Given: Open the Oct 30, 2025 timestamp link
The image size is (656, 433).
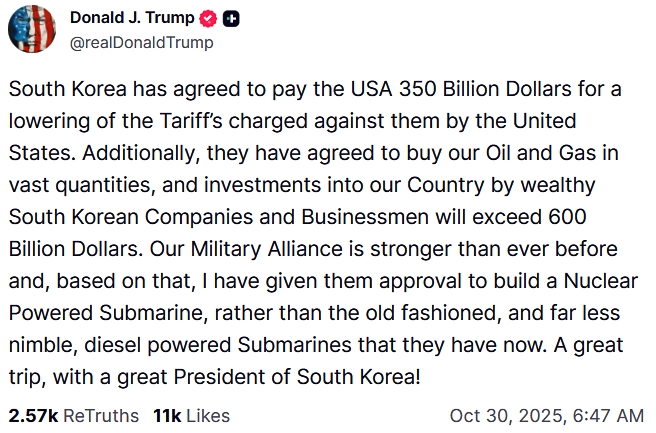Looking at the screenshot, I should coord(546,415).
